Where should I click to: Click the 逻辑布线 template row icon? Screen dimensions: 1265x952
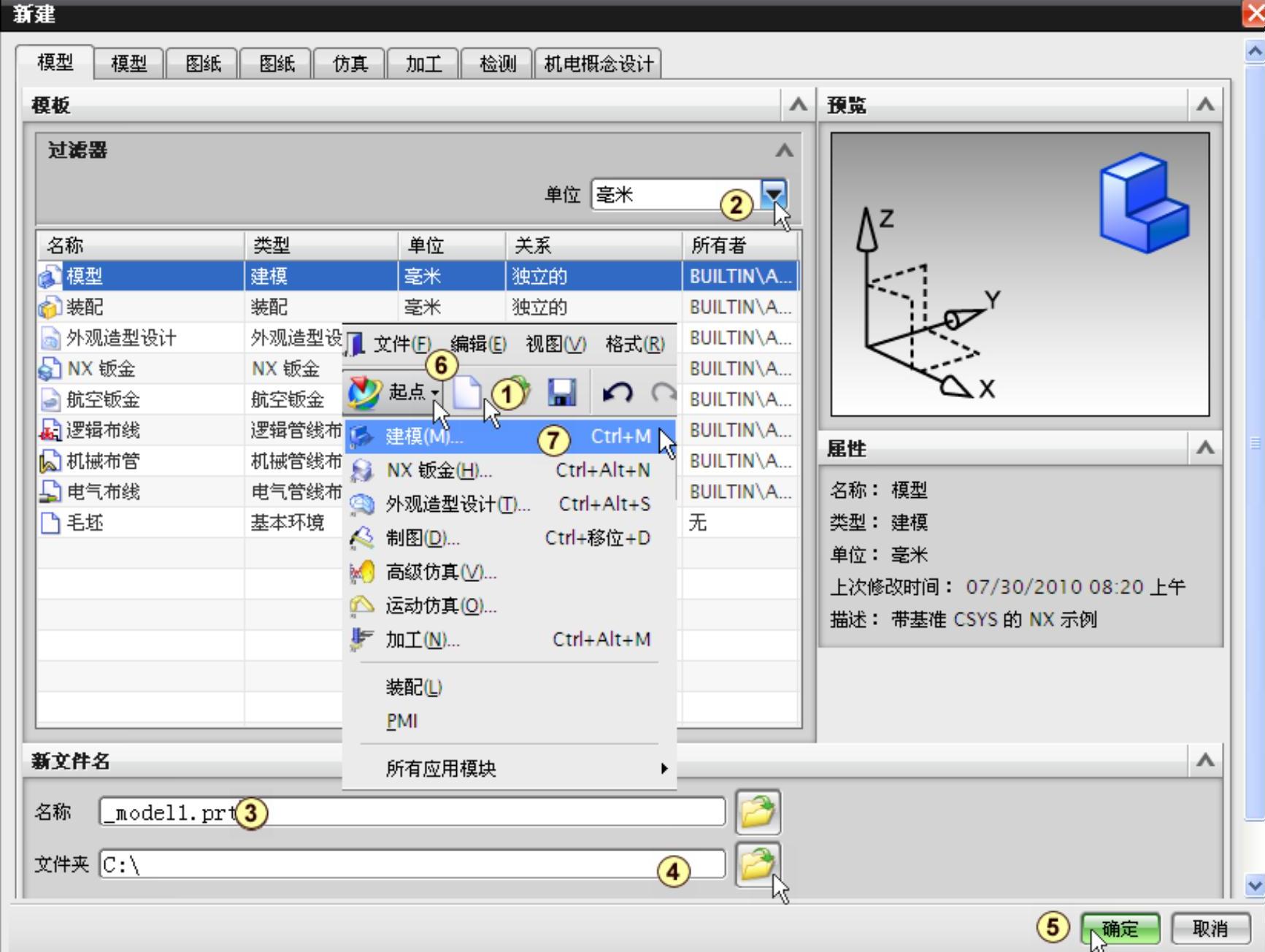(x=50, y=431)
